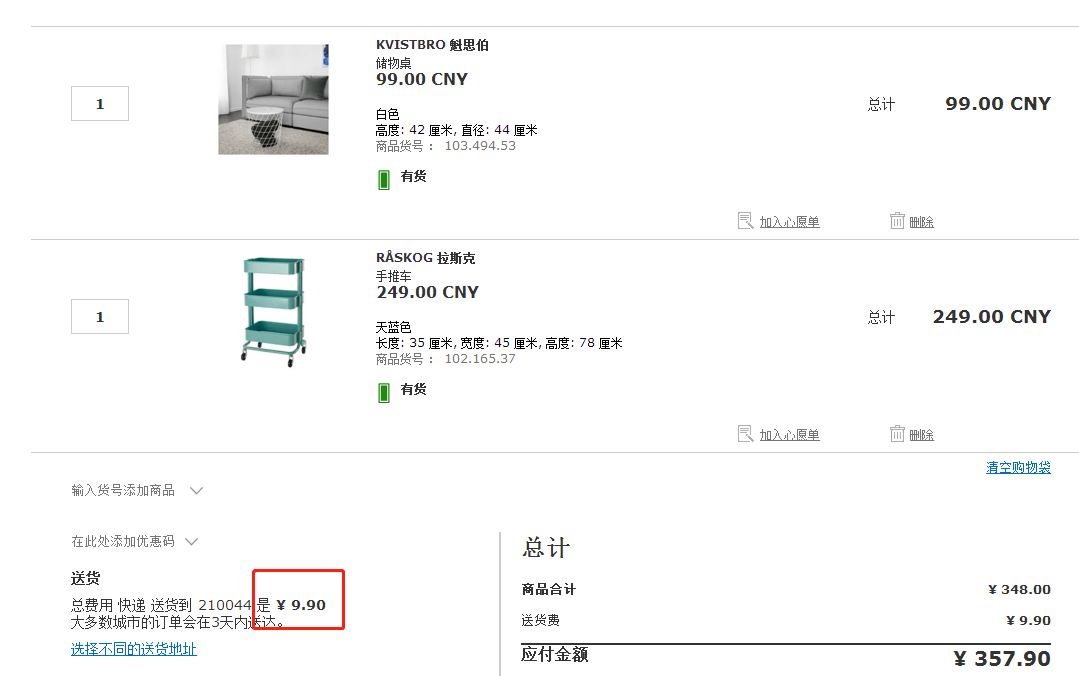Open 选择不同的送货地址 link
This screenshot has width=1079, height=676.
(x=133, y=649)
